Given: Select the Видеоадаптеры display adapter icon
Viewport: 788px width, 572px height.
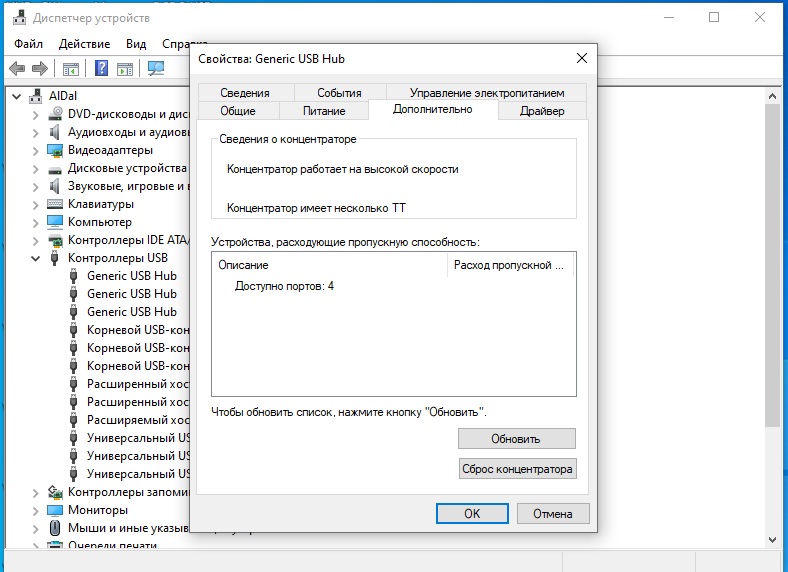Looking at the screenshot, I should 57,150.
